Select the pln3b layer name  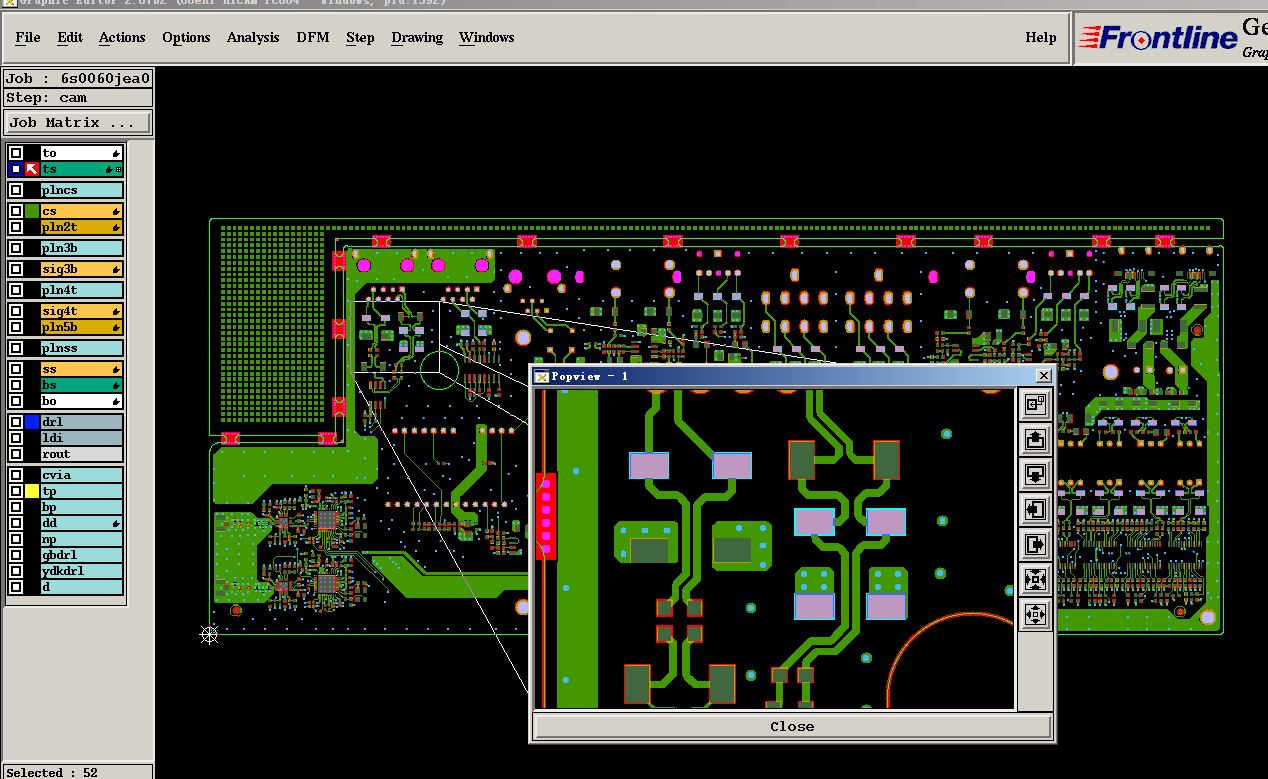pos(82,248)
